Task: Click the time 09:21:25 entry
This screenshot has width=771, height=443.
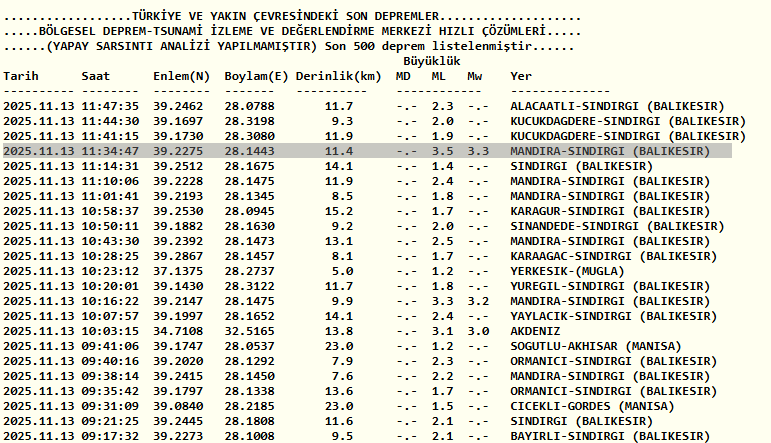Action: (110, 421)
